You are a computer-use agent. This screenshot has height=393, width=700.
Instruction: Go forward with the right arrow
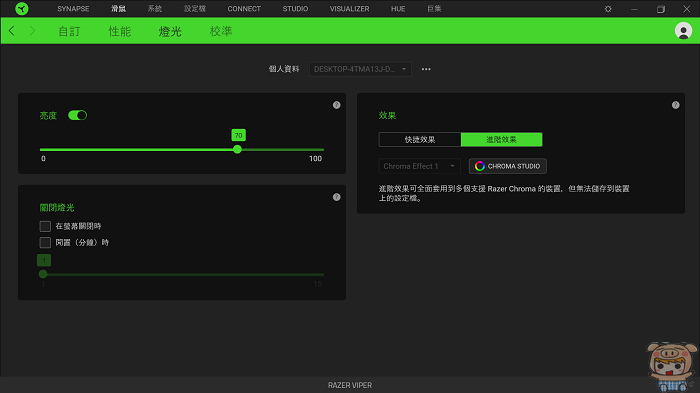32,31
